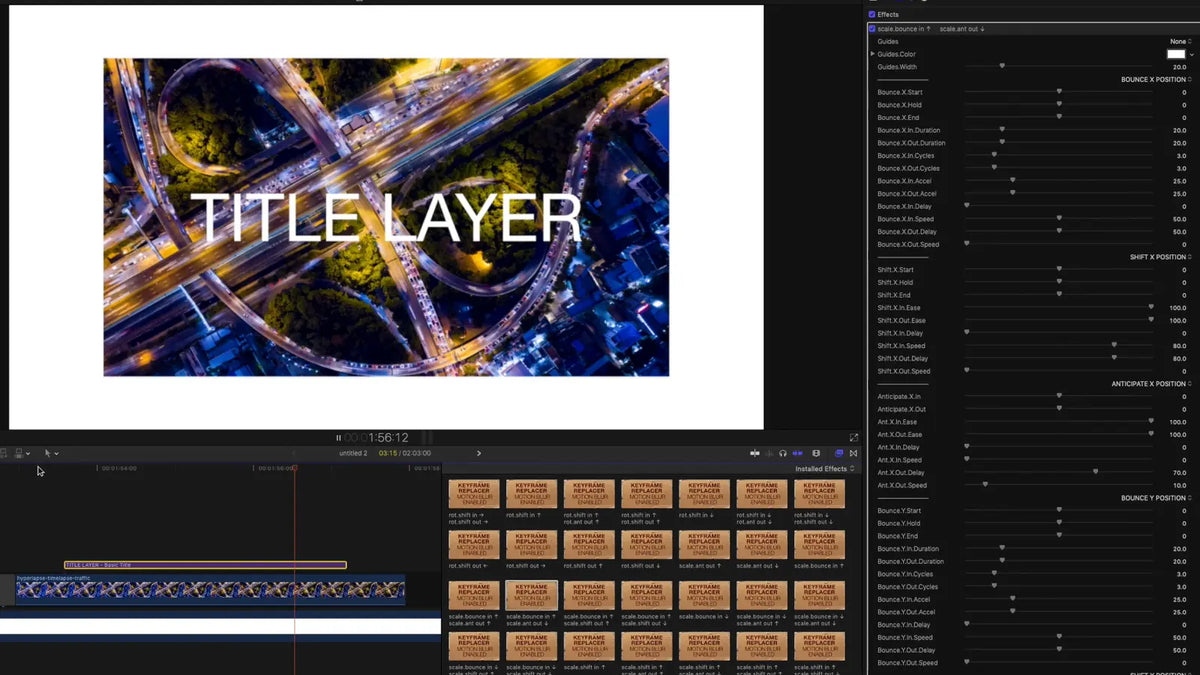Click the untitled 2 project name

click(353, 453)
